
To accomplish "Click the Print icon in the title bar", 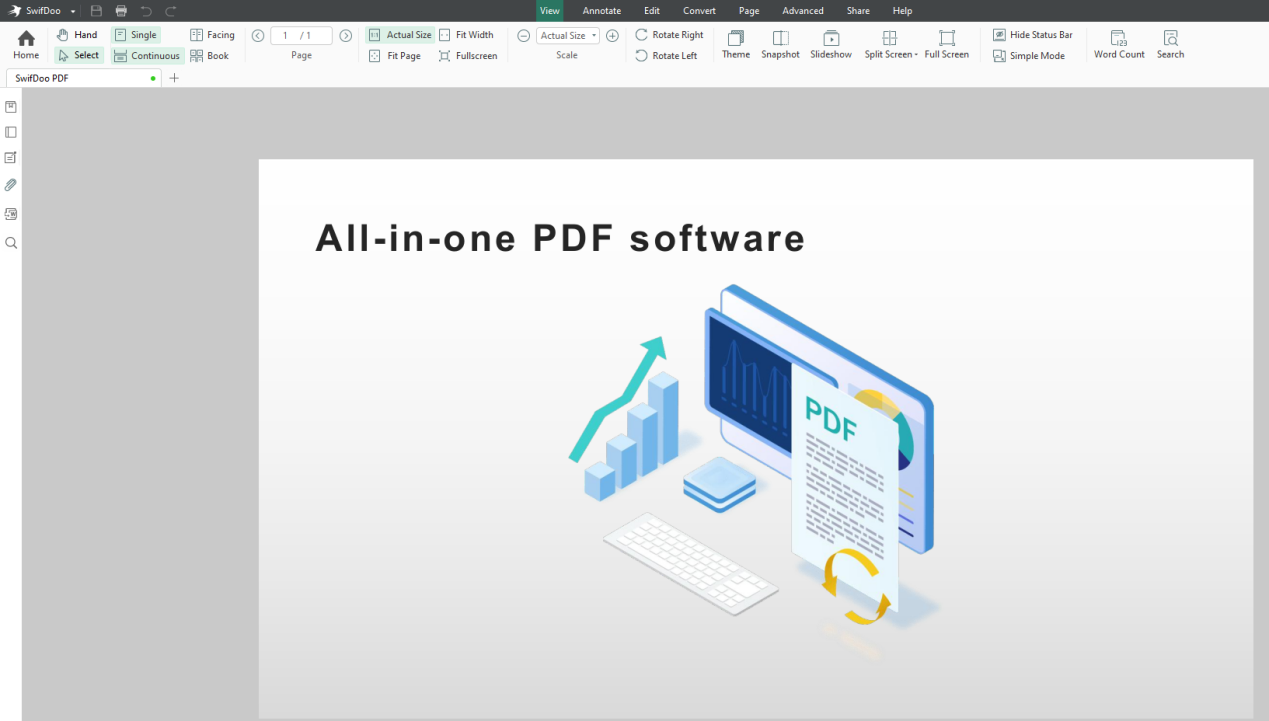I will [x=121, y=11].
